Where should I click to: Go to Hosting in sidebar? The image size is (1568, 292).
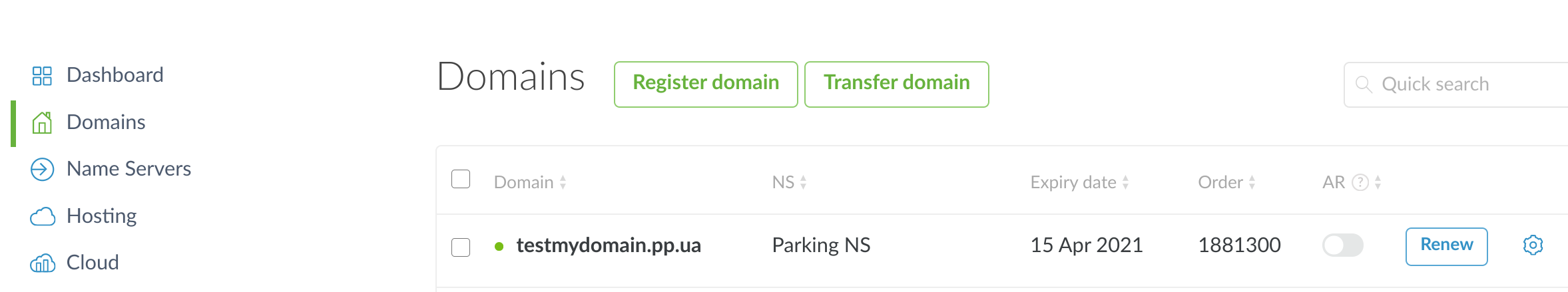coord(101,217)
